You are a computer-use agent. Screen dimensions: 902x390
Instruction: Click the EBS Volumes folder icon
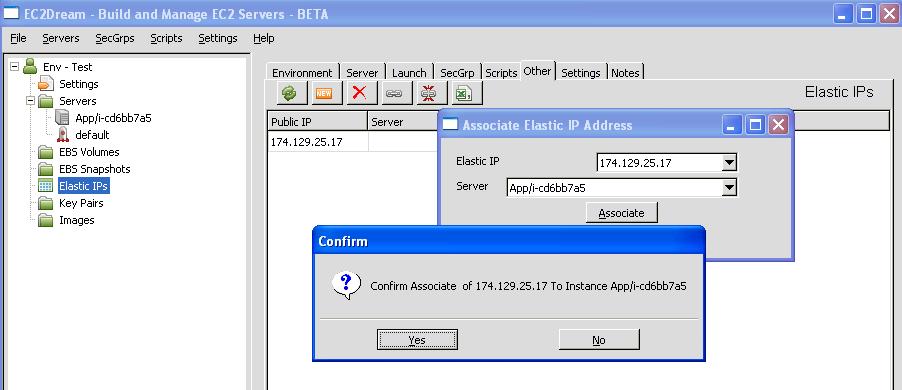[x=46, y=152]
